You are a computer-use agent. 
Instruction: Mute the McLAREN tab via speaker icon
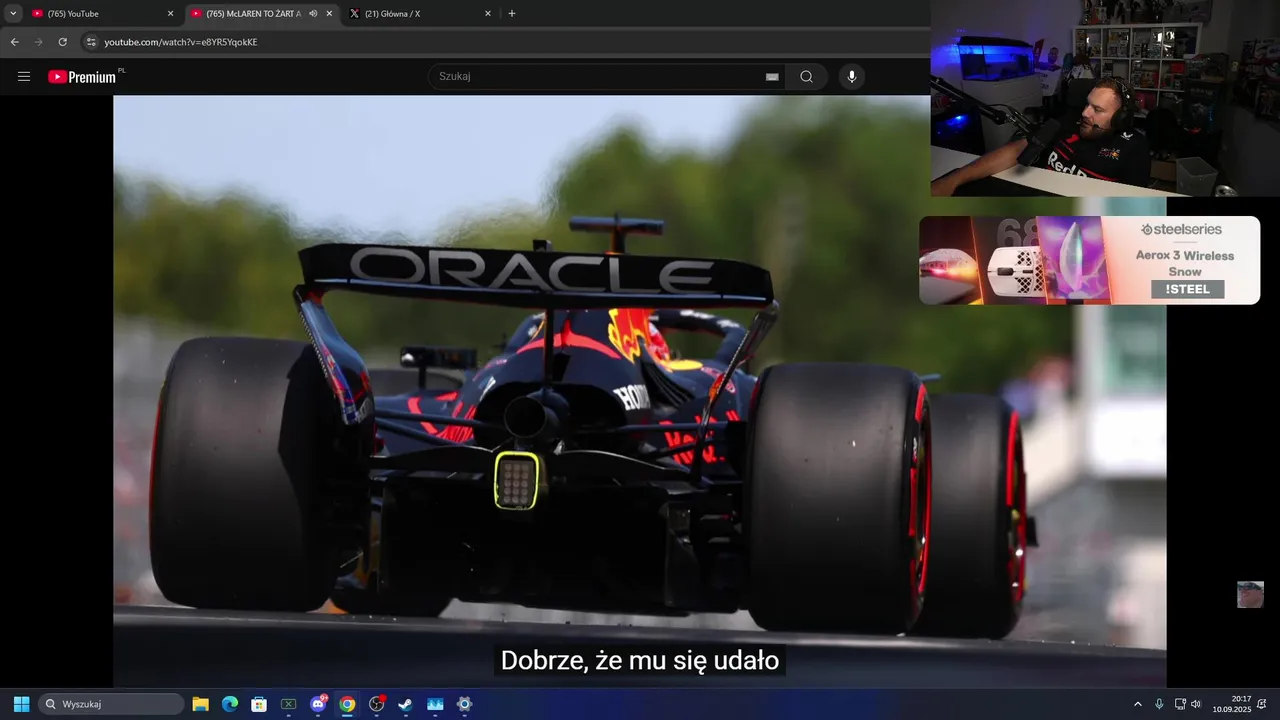tap(313, 14)
